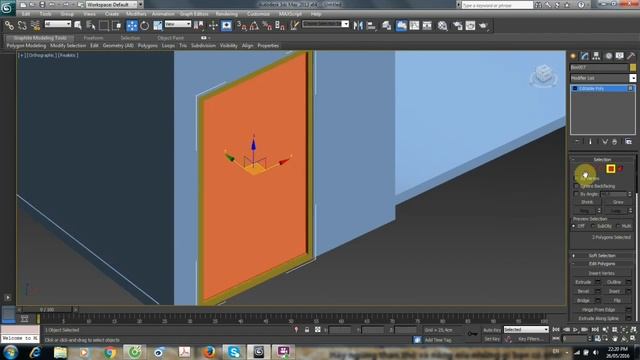Viewport: 640px width, 360px height.
Task: Open the Material Editor icon
Action: [x=442, y=26]
